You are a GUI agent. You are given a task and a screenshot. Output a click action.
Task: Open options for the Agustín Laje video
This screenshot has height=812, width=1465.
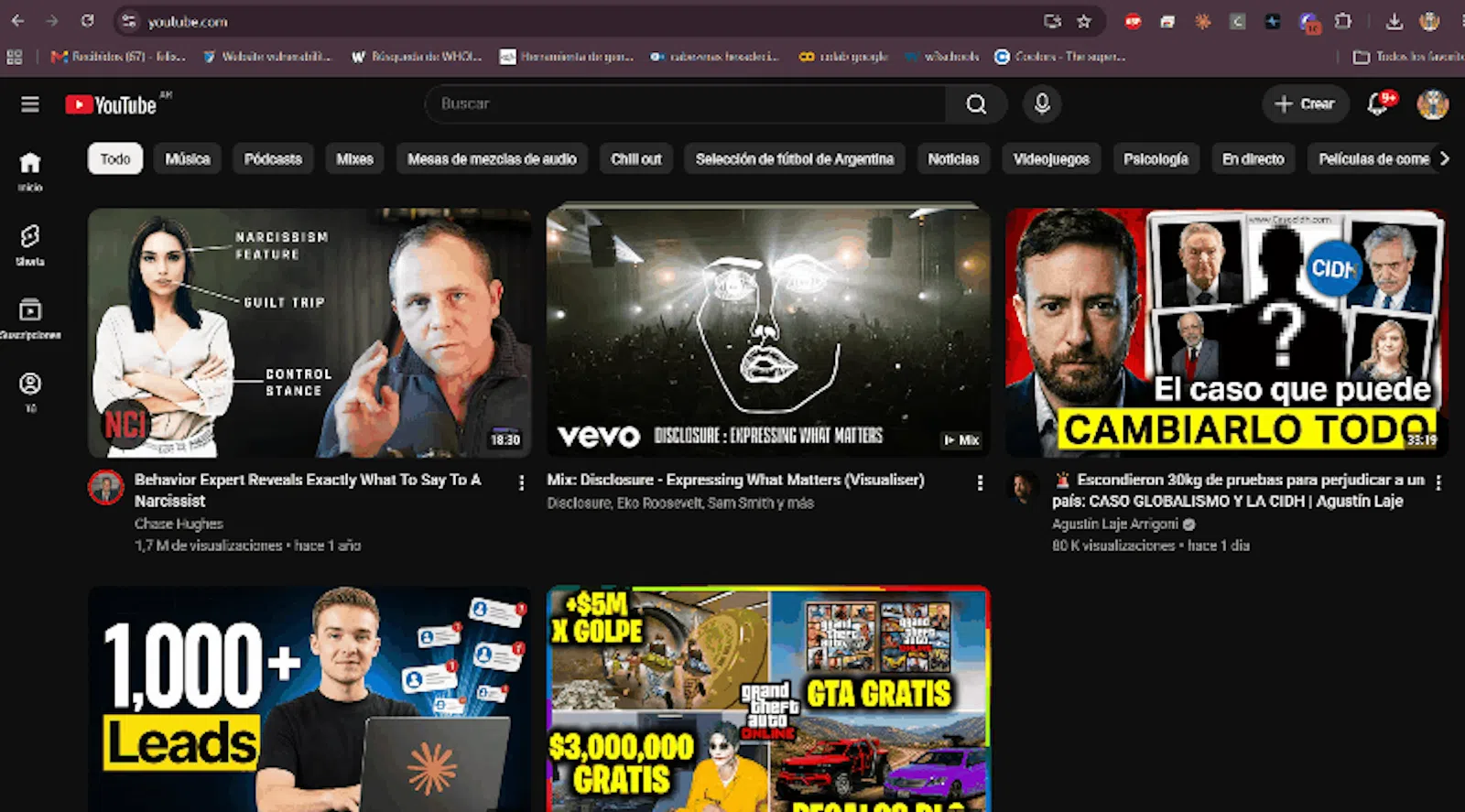[x=1438, y=482]
